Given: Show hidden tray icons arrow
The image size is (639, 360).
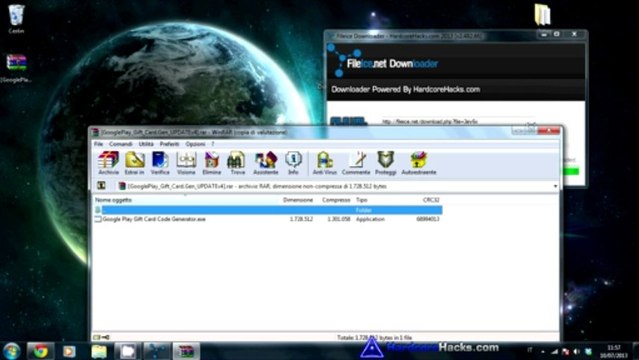Looking at the screenshot, I should click(x=543, y=351).
